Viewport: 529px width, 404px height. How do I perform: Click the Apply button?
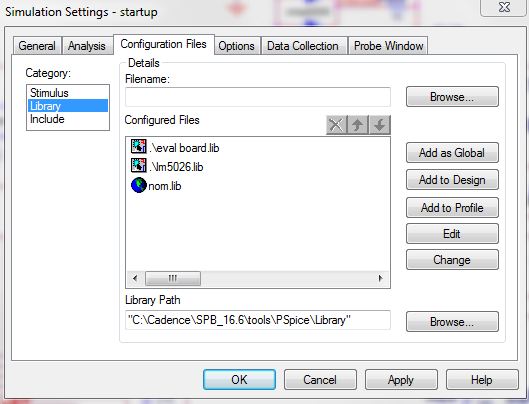[401, 379]
